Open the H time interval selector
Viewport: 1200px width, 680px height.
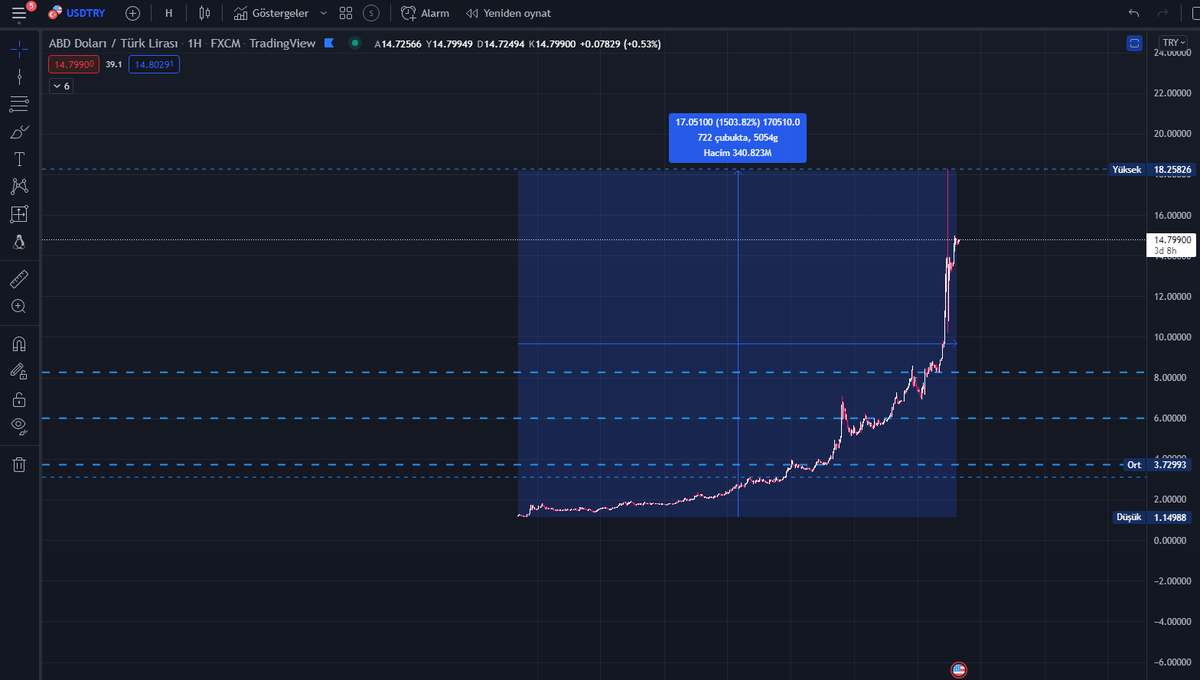click(x=168, y=13)
